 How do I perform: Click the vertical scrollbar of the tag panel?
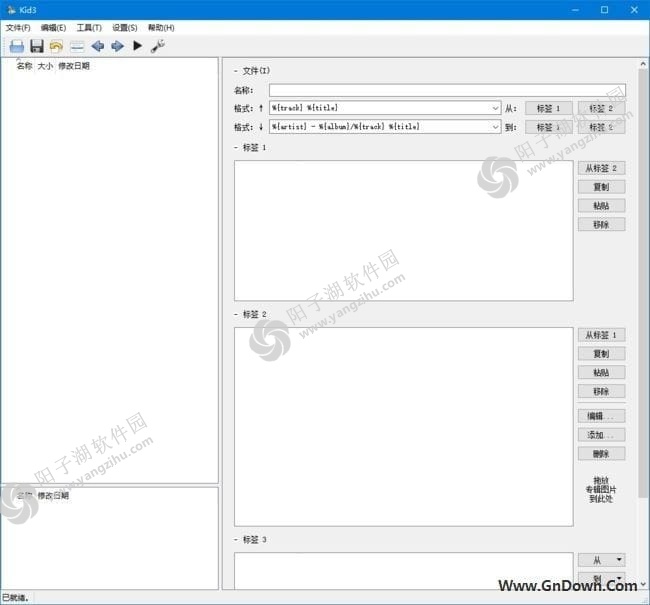pos(642,300)
